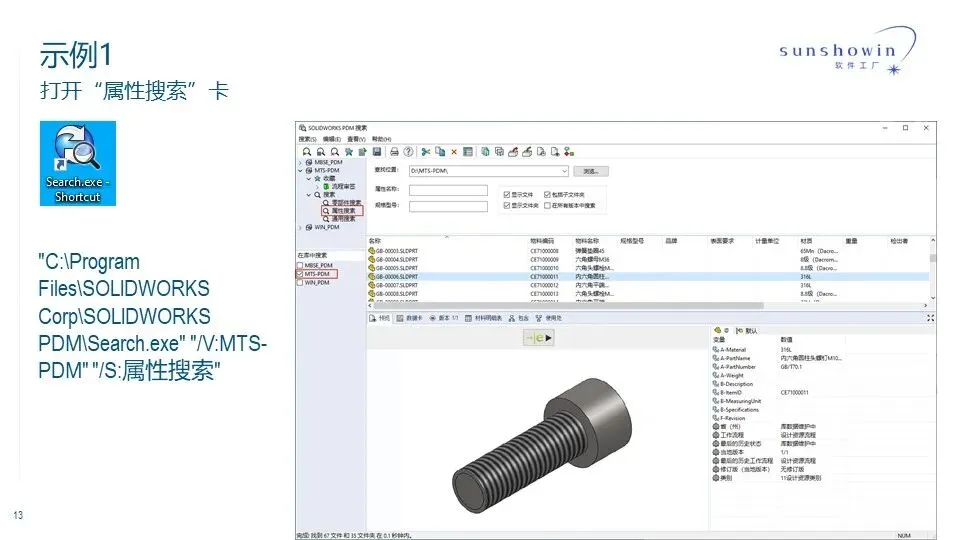
Task: Click the question mark help toolbar icon
Action: pyautogui.click(x=408, y=152)
